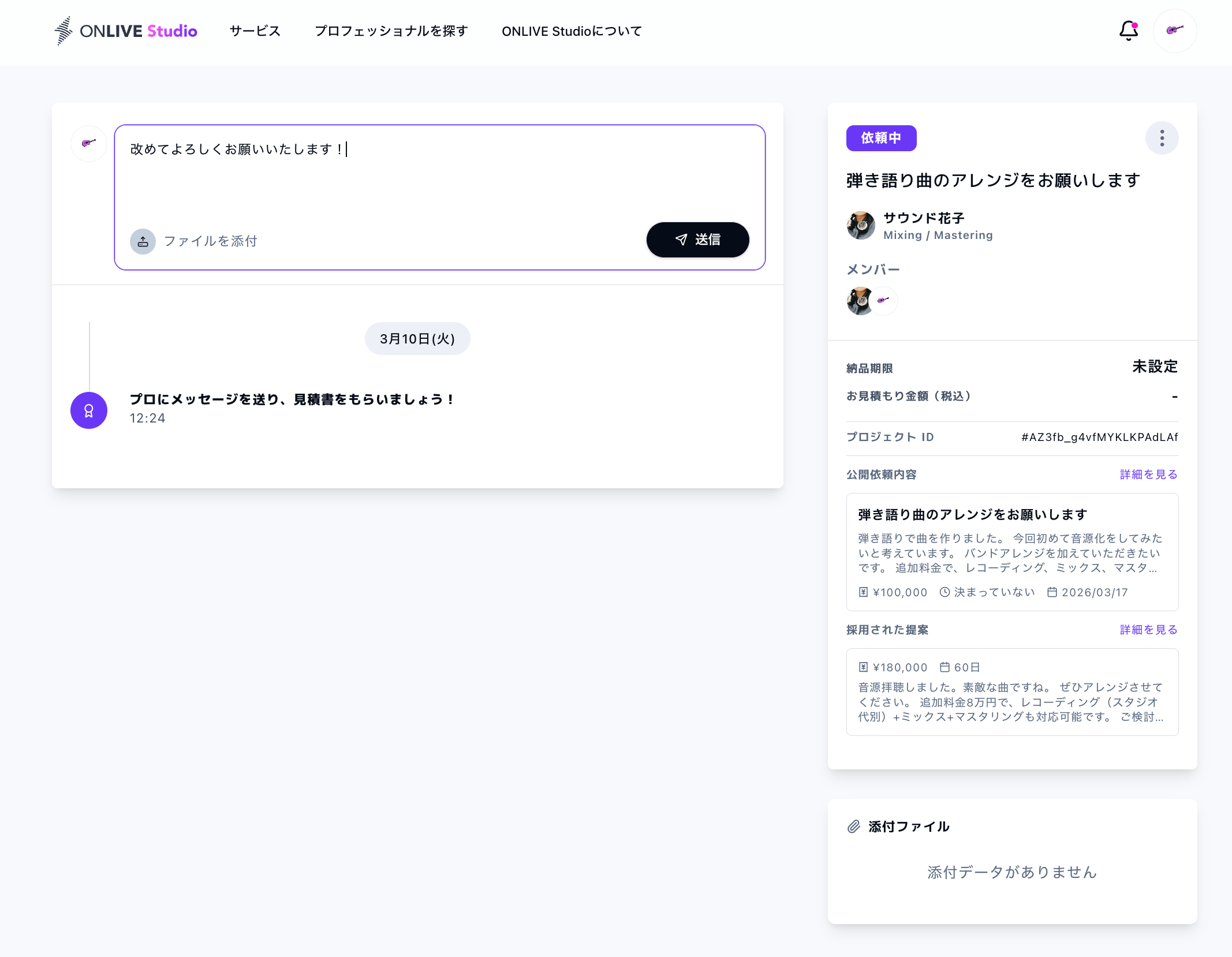Click the guitar avatar beside message box

tap(89, 143)
